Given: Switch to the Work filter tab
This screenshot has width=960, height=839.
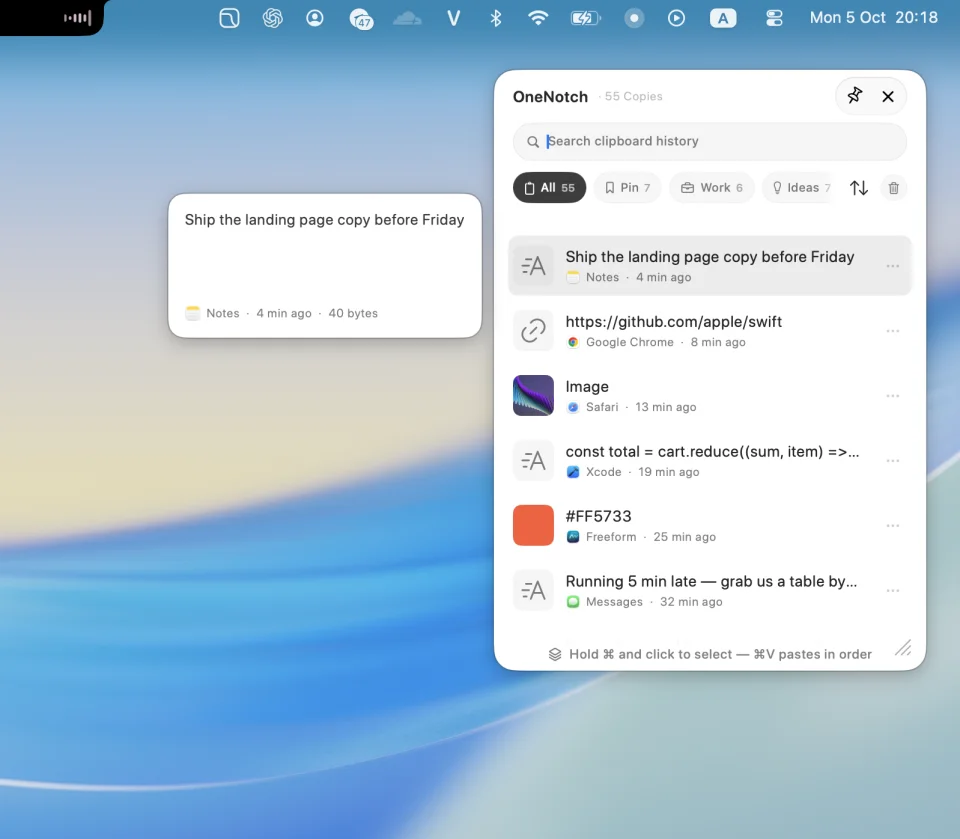Looking at the screenshot, I should (x=711, y=187).
